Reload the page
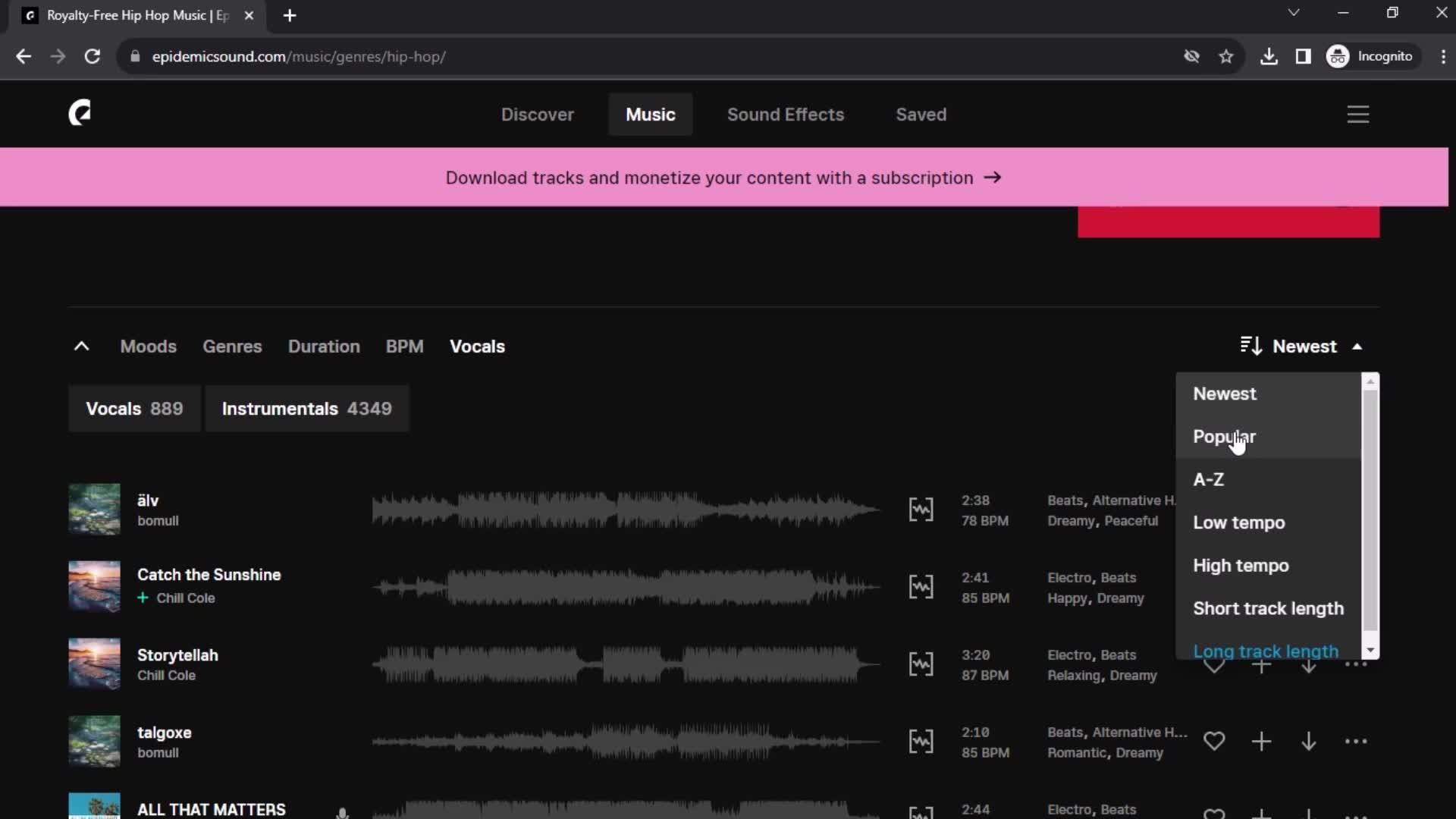This screenshot has width=1456, height=819. pos(93,57)
